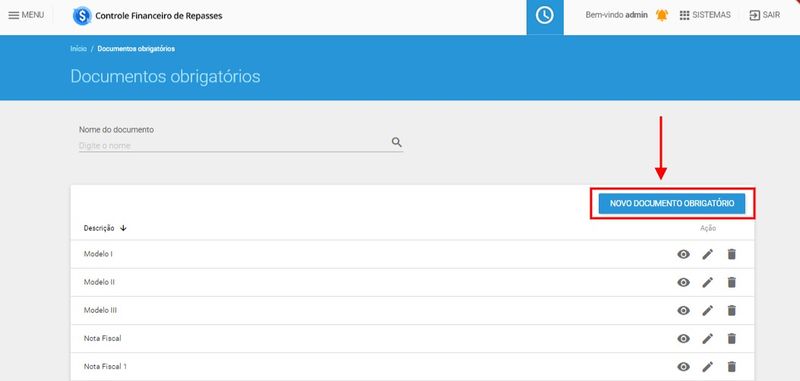Image resolution: width=800 pixels, height=381 pixels.
Task: Delete Nota Fiscal 1 with trash icon
Action: tap(732, 366)
